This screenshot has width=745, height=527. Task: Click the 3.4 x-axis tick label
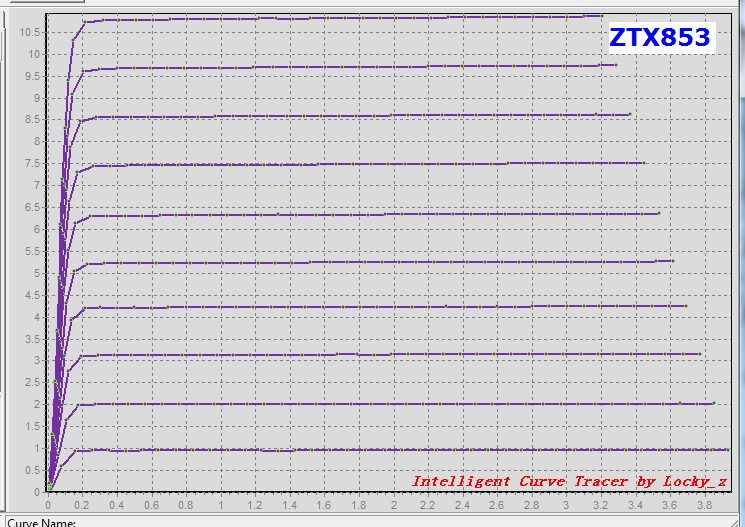click(x=635, y=505)
